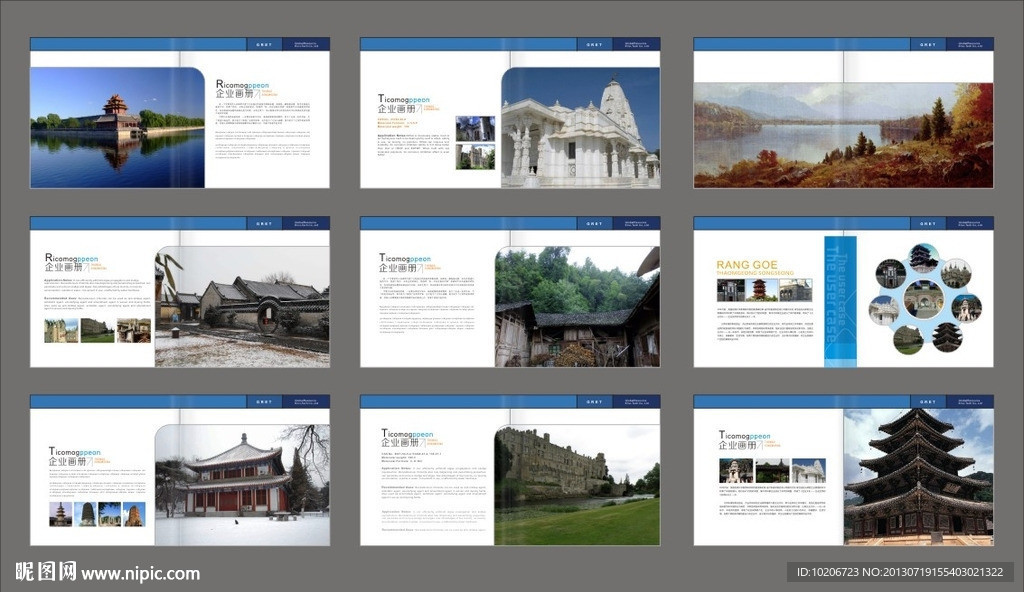Image resolution: width=1024 pixels, height=592 pixels.
Task: Click the 'RANG GOE' orange heading
Action: coord(746,265)
